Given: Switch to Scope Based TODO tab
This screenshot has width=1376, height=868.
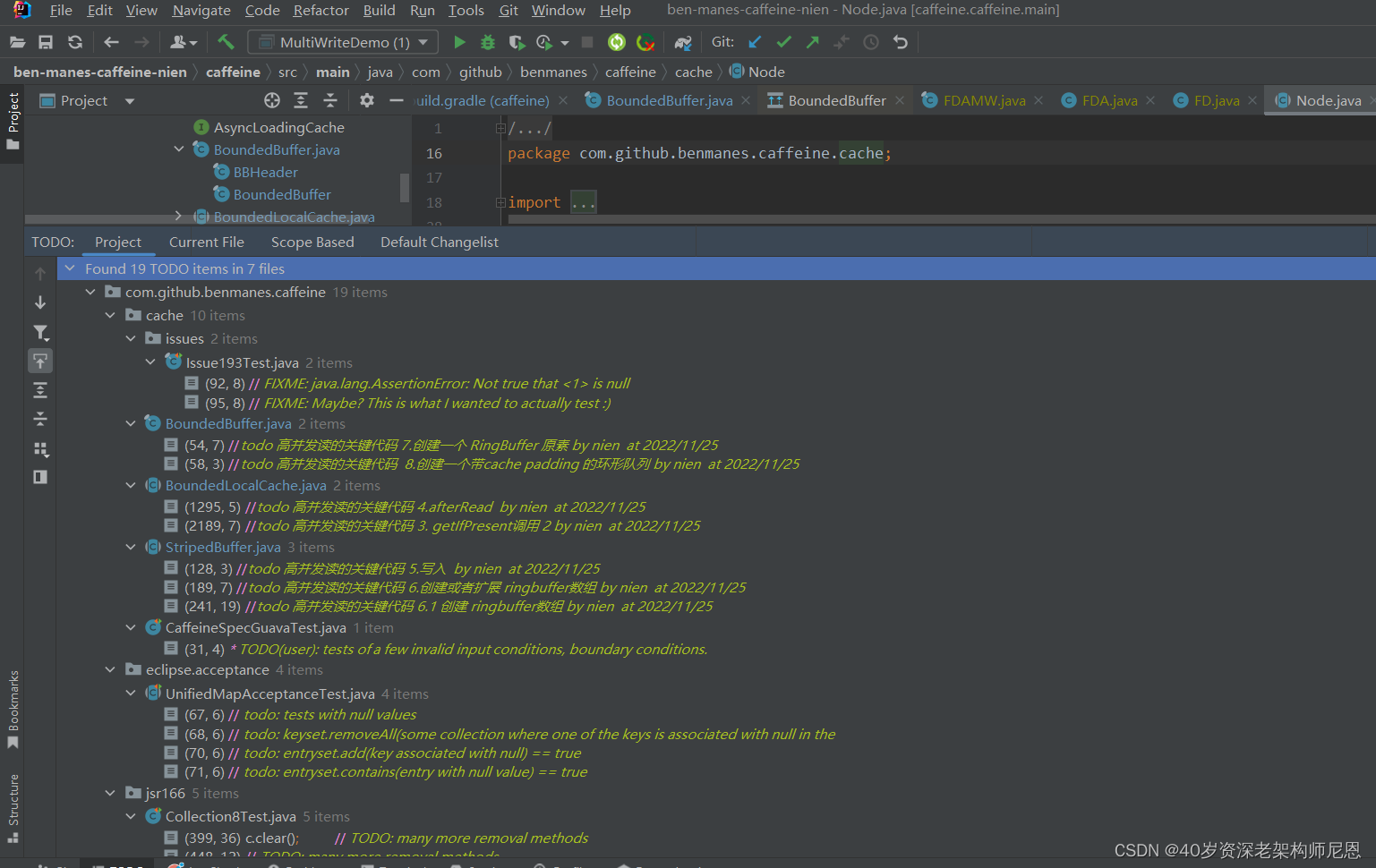Looking at the screenshot, I should tap(312, 243).
